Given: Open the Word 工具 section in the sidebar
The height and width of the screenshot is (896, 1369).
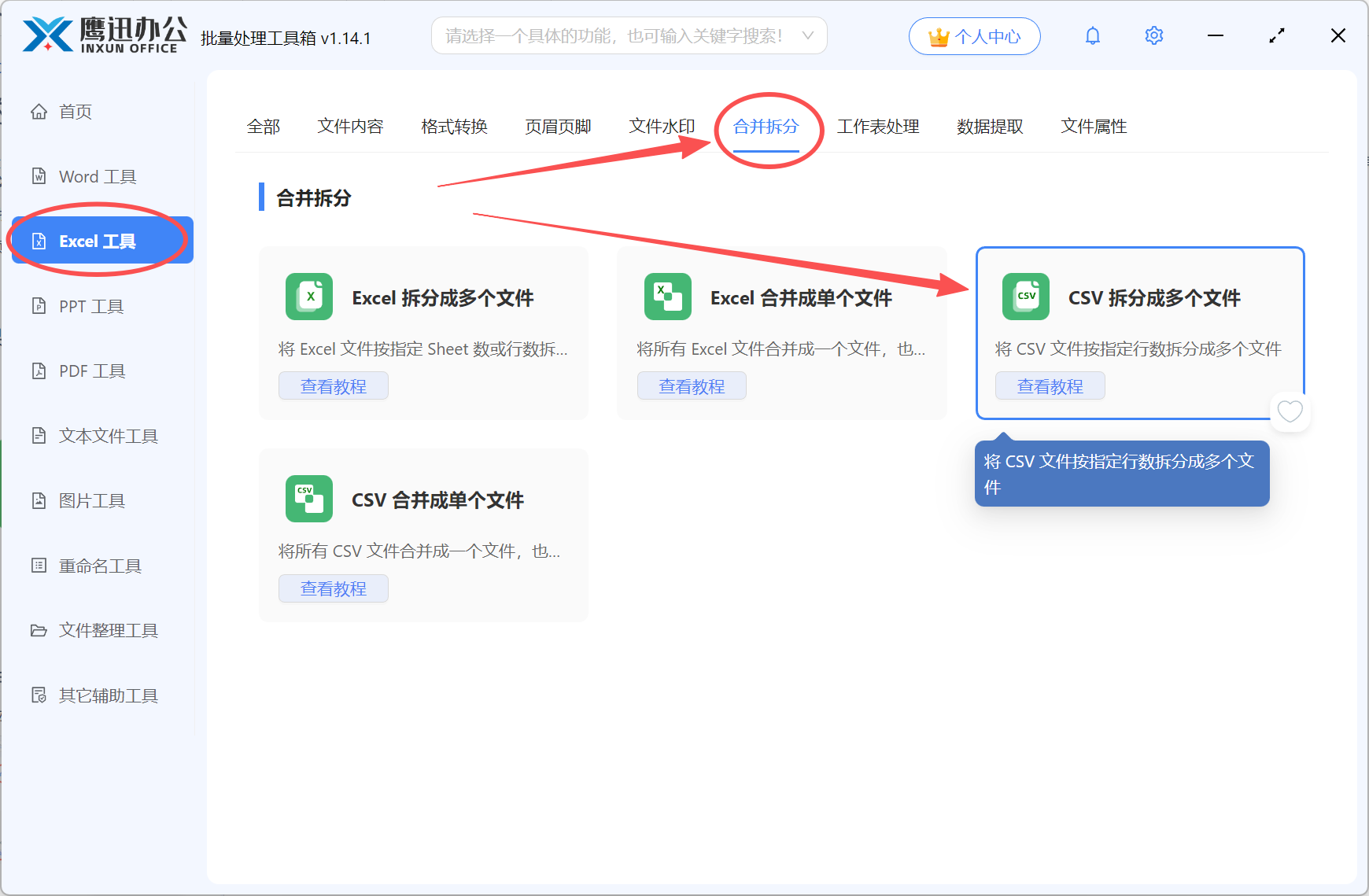Looking at the screenshot, I should [x=94, y=176].
